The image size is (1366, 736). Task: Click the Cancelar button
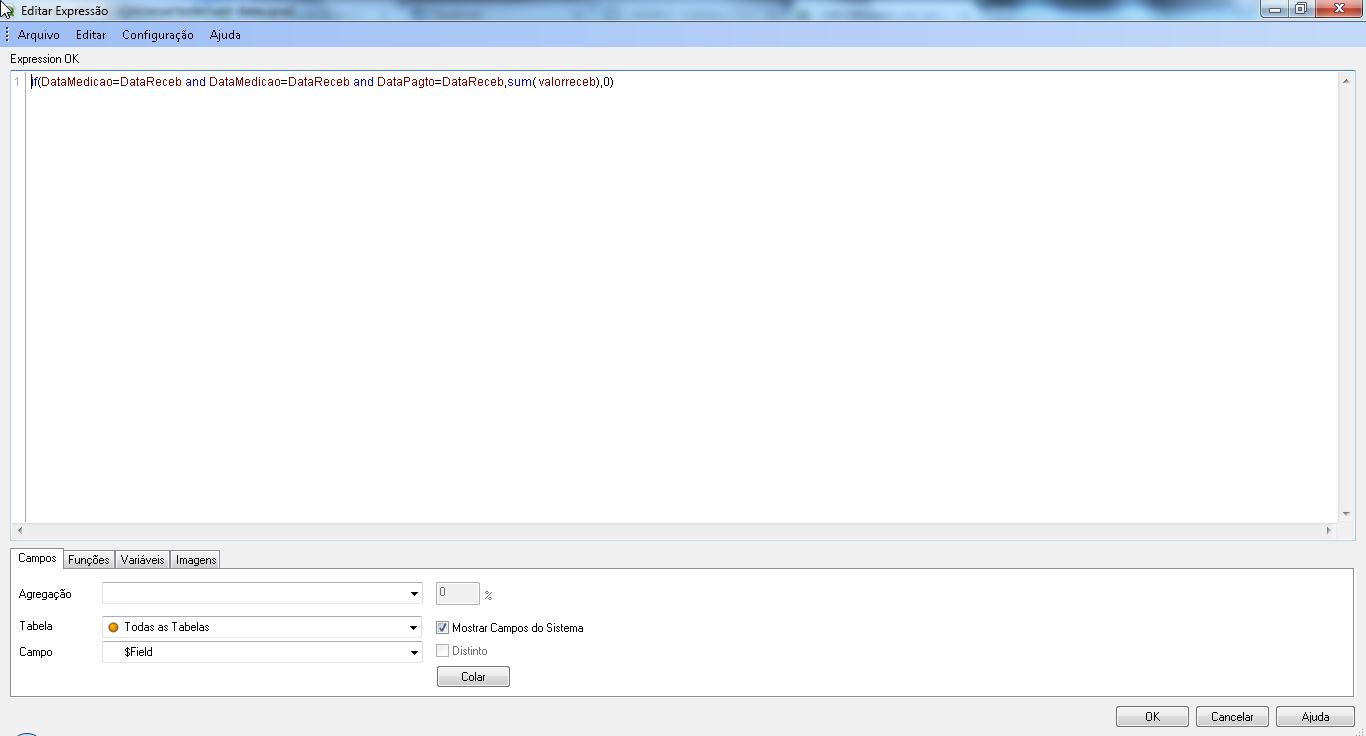(1232, 717)
